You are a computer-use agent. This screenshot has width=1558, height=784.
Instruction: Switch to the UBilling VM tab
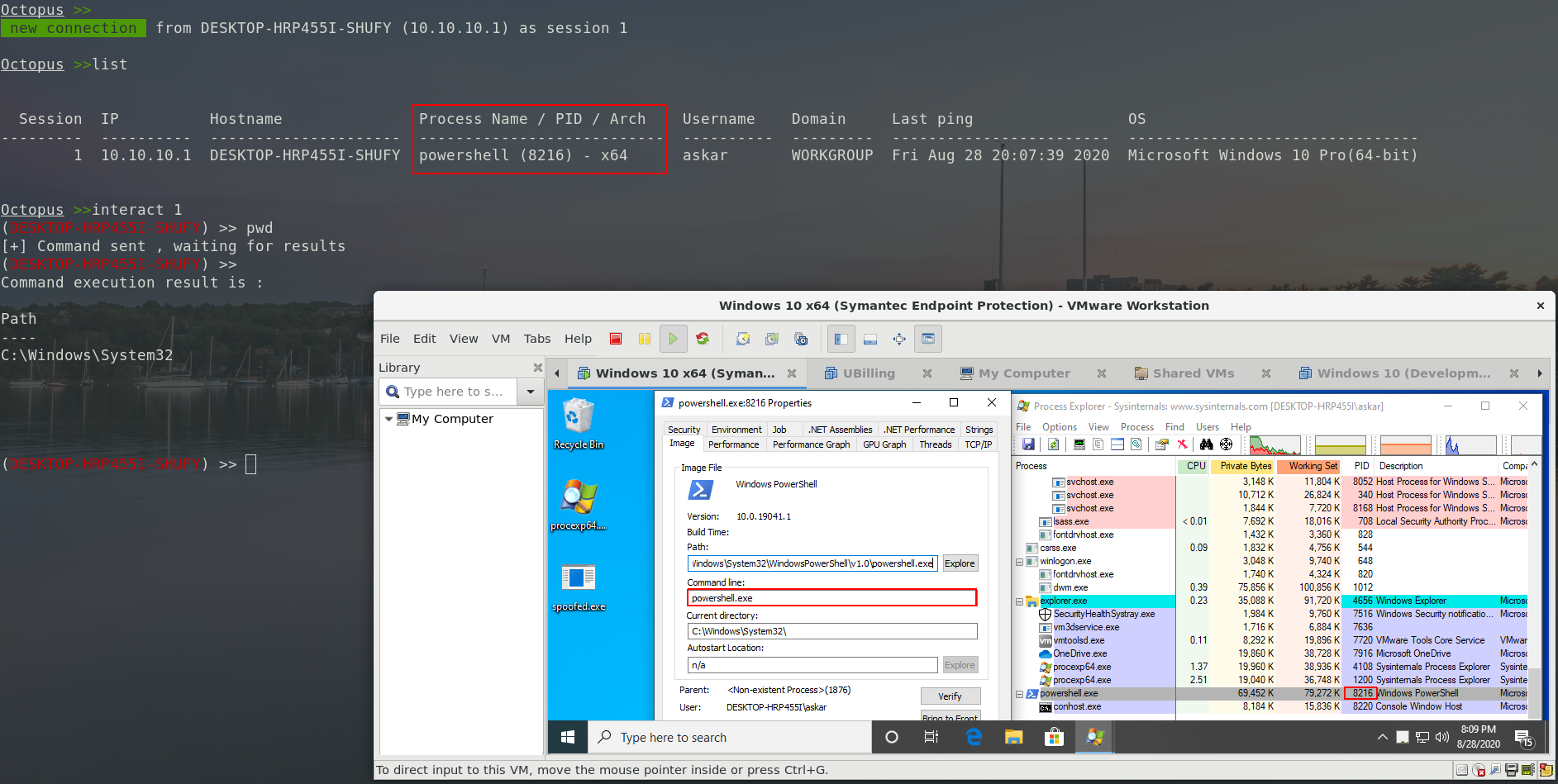pos(869,373)
